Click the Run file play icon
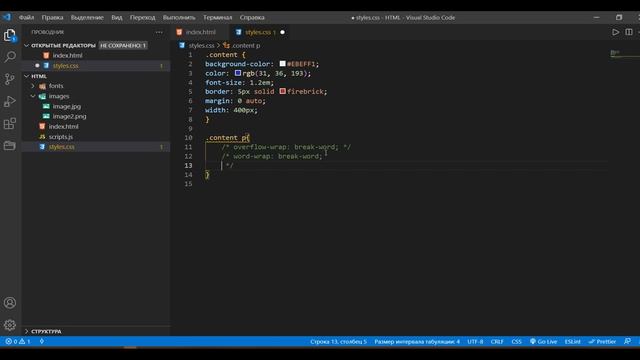Viewport: 640px width, 360px height. (616, 32)
